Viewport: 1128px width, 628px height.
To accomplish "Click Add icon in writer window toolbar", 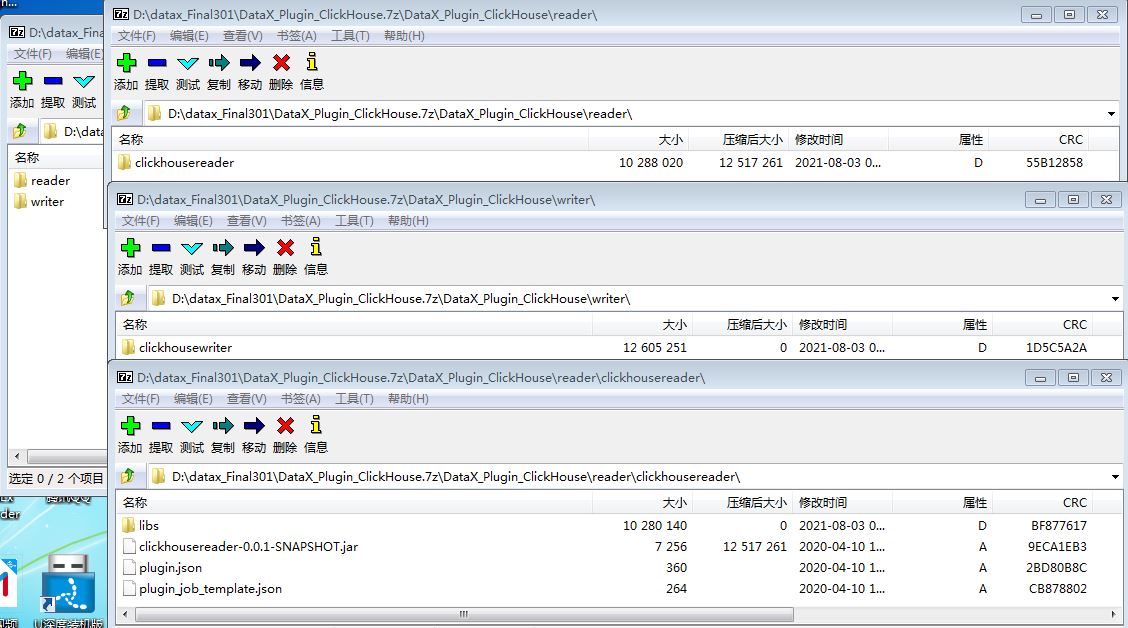I will click(130, 247).
